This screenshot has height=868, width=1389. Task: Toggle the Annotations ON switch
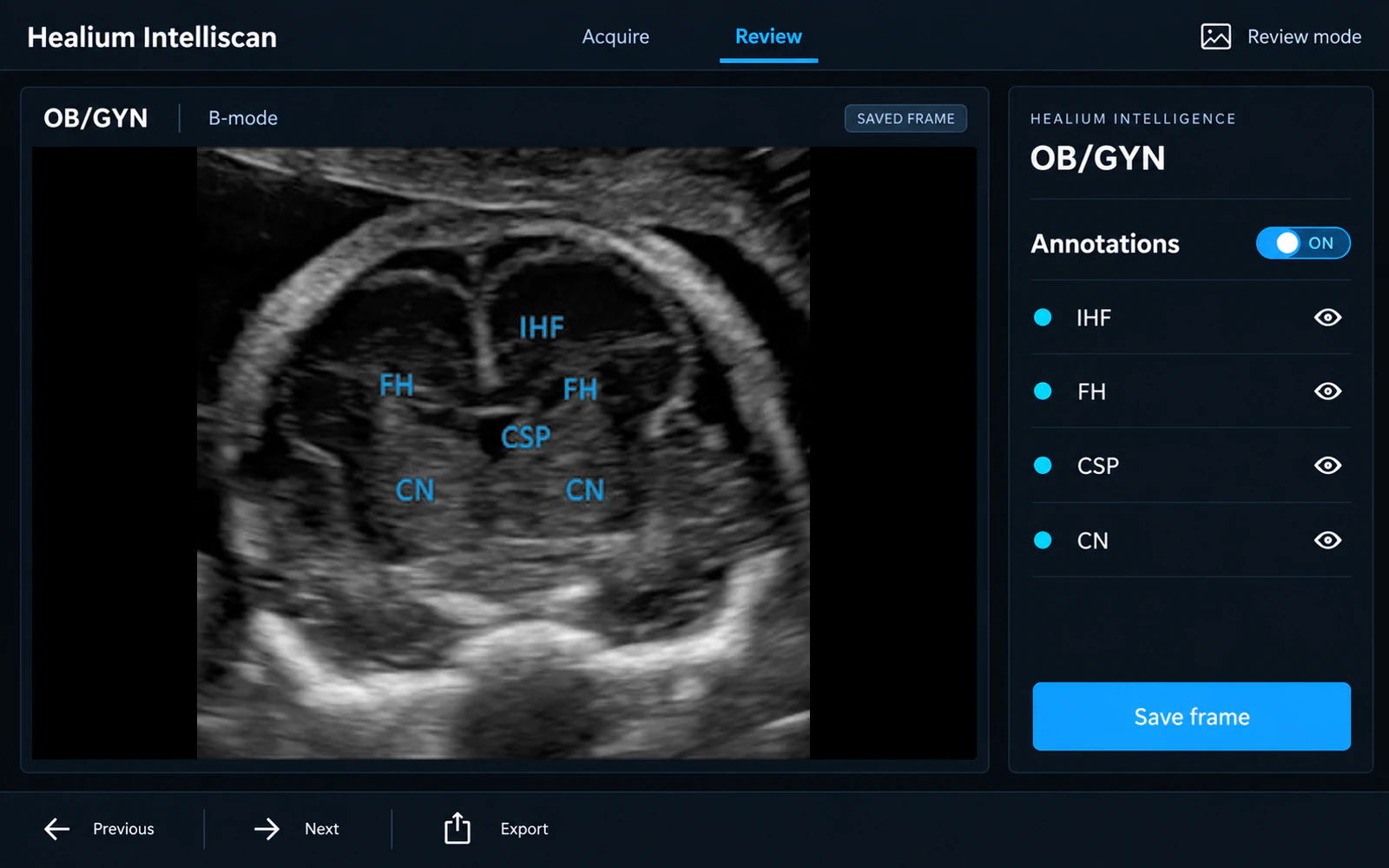(x=1302, y=243)
